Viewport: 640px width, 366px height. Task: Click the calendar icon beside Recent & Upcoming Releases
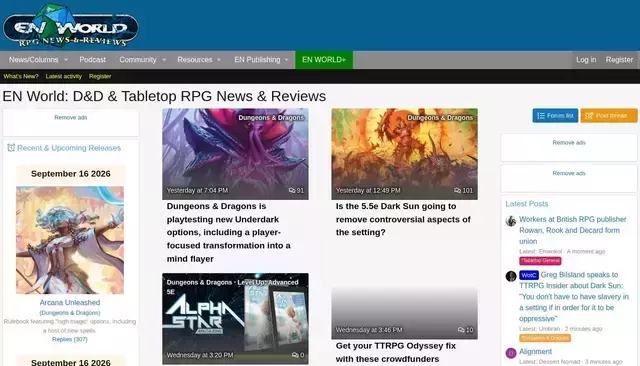11,148
